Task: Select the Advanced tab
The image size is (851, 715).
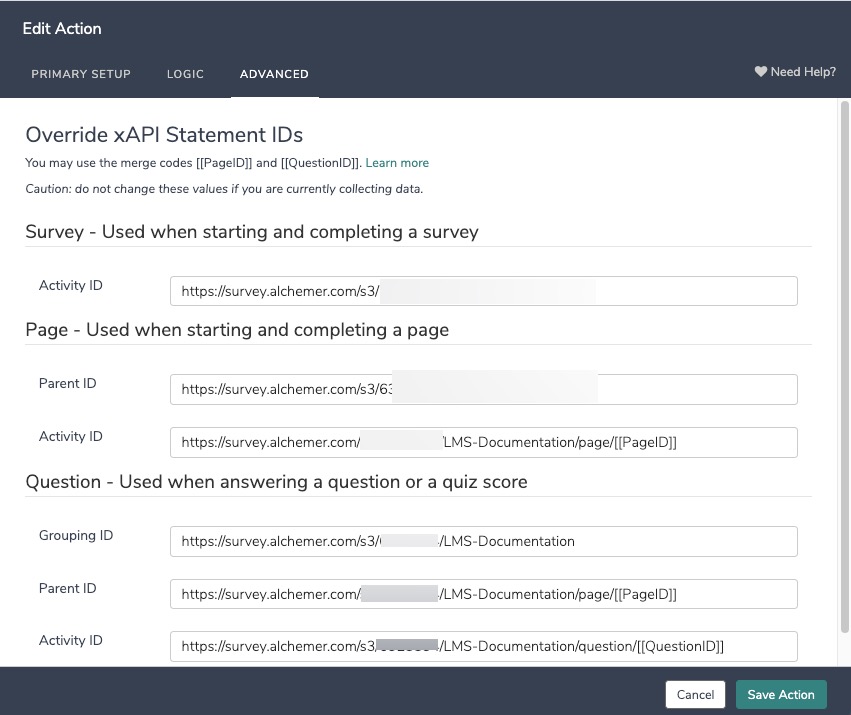Action: point(274,74)
